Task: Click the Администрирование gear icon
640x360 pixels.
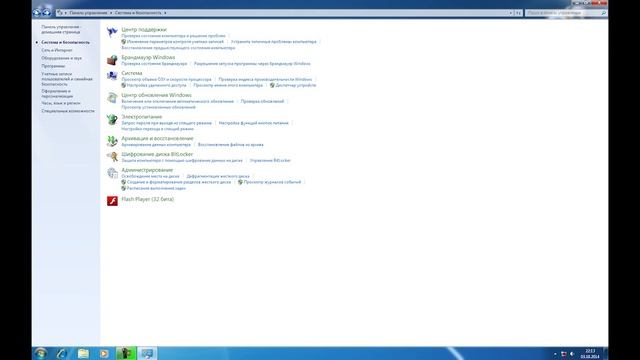Action: [112, 173]
